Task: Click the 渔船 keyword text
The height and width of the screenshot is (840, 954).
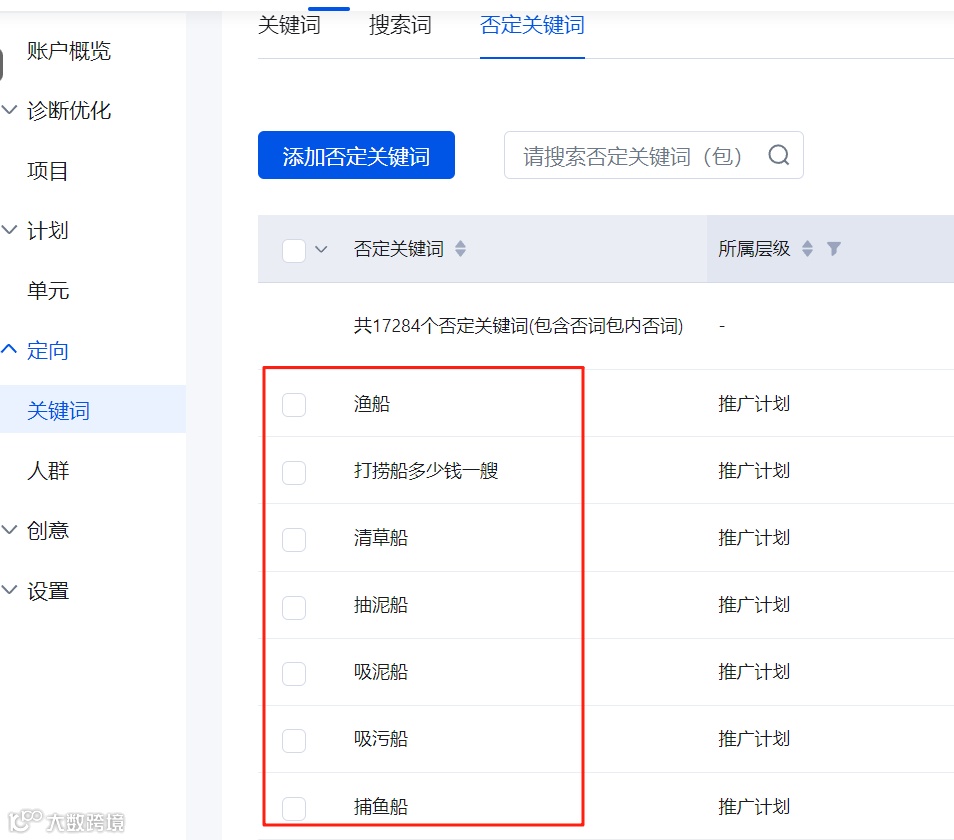Action: point(372,404)
